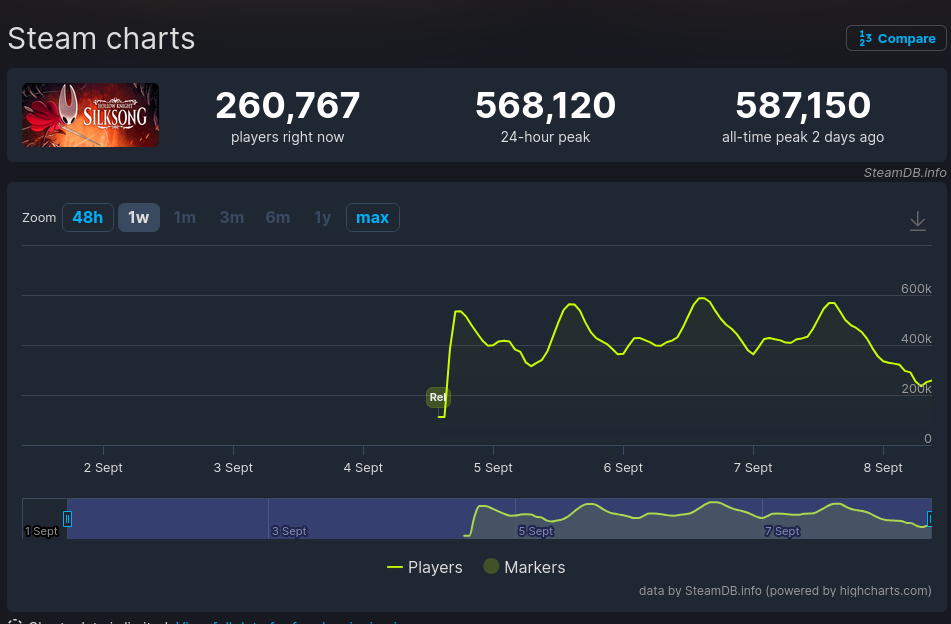951x624 pixels.
Task: Click the navigator's 1 Sept label
Action: pos(41,531)
